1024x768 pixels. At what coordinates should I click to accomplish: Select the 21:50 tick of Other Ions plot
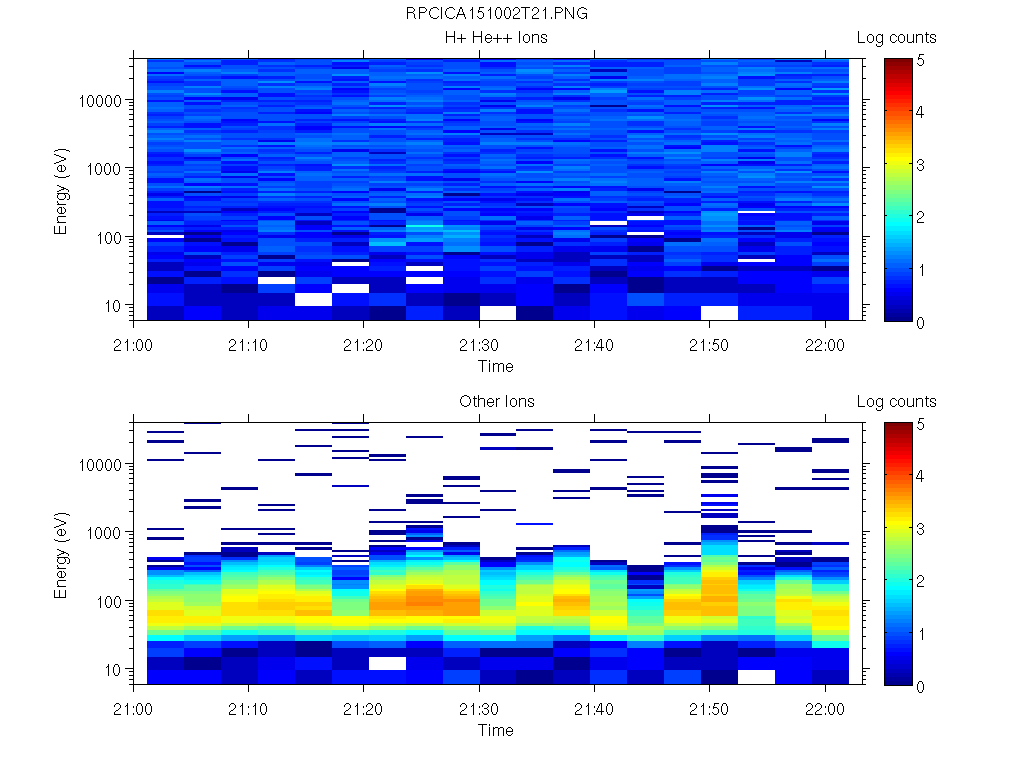pos(709,709)
